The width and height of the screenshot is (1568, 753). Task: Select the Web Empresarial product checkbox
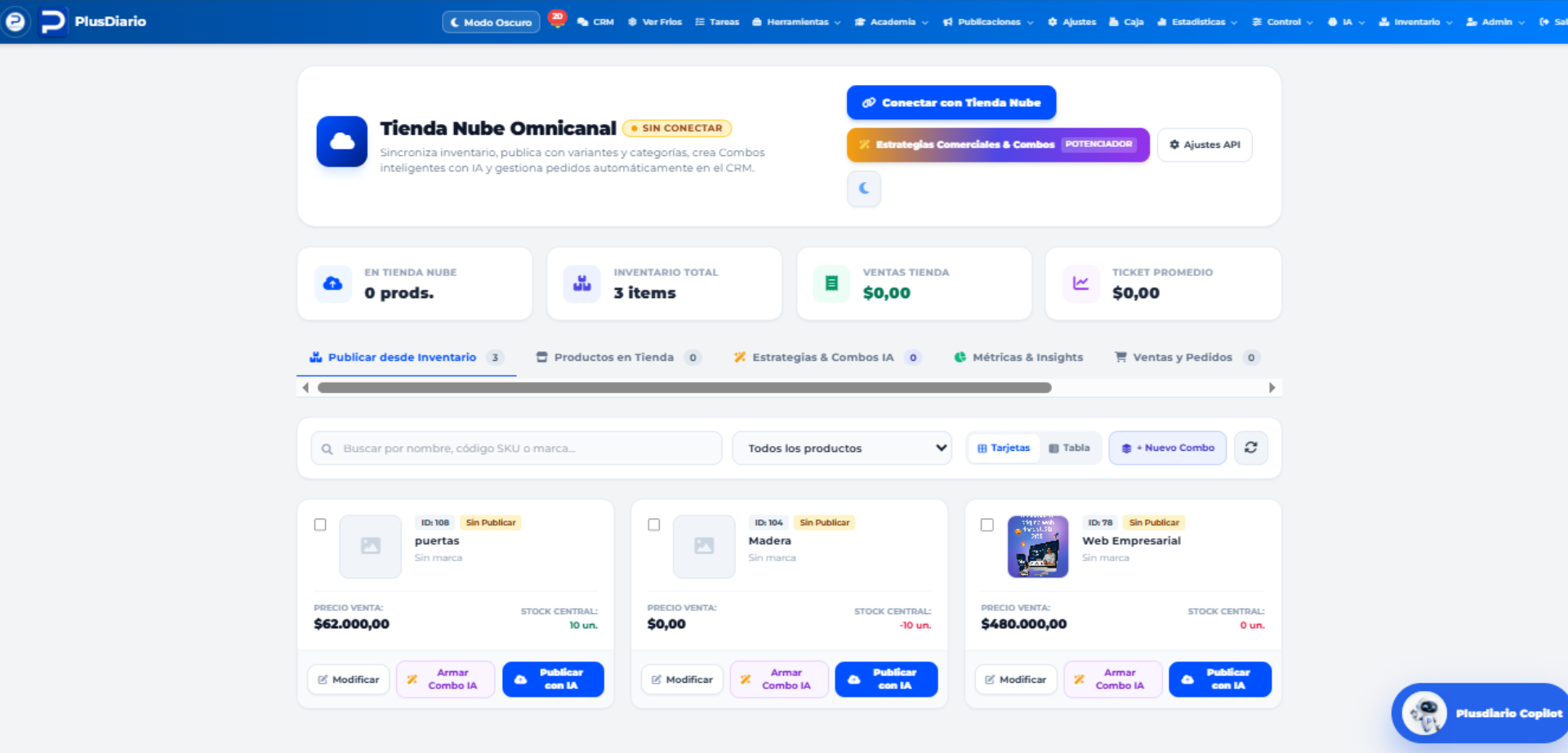pos(987,524)
